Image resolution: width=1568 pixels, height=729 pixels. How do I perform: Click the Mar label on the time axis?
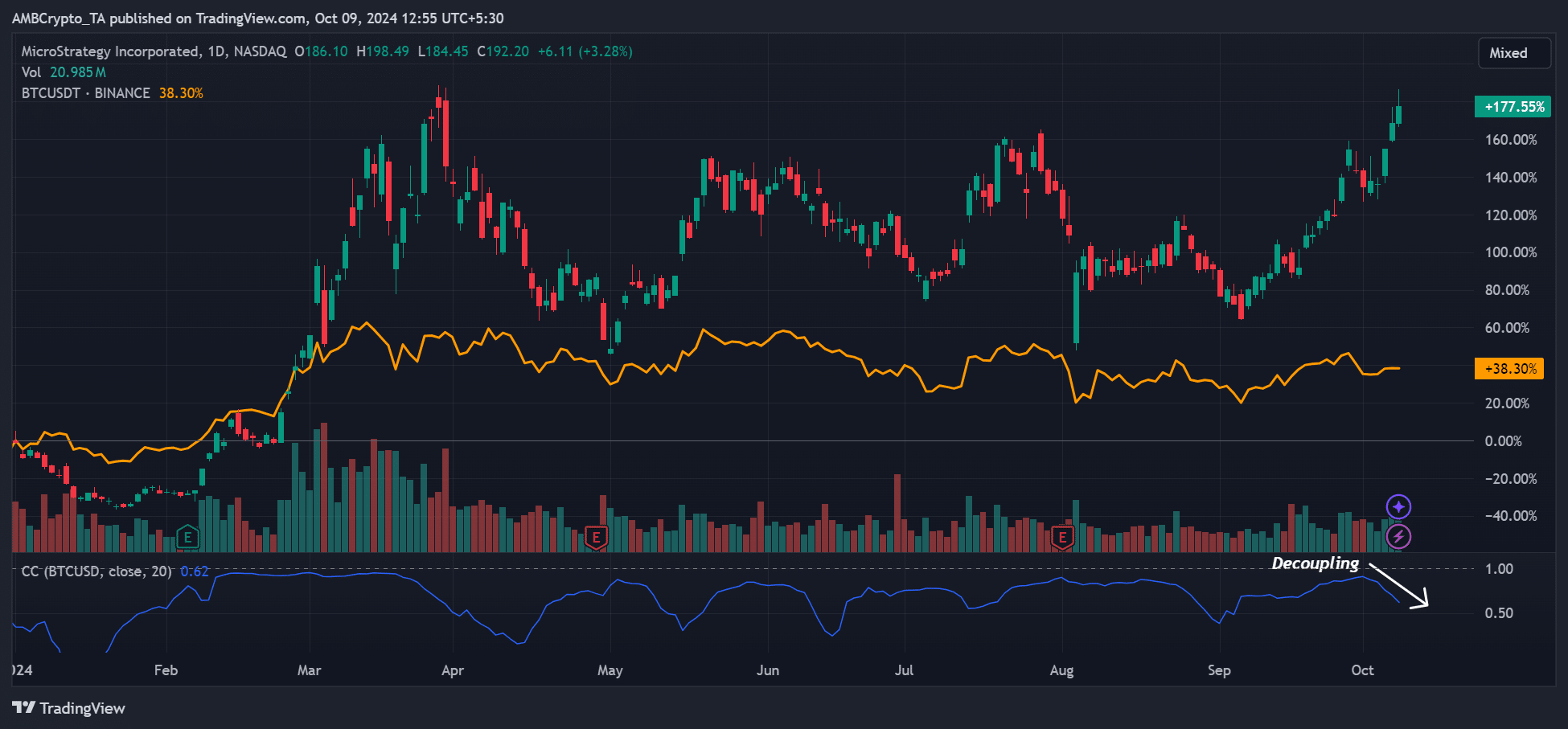pos(309,670)
